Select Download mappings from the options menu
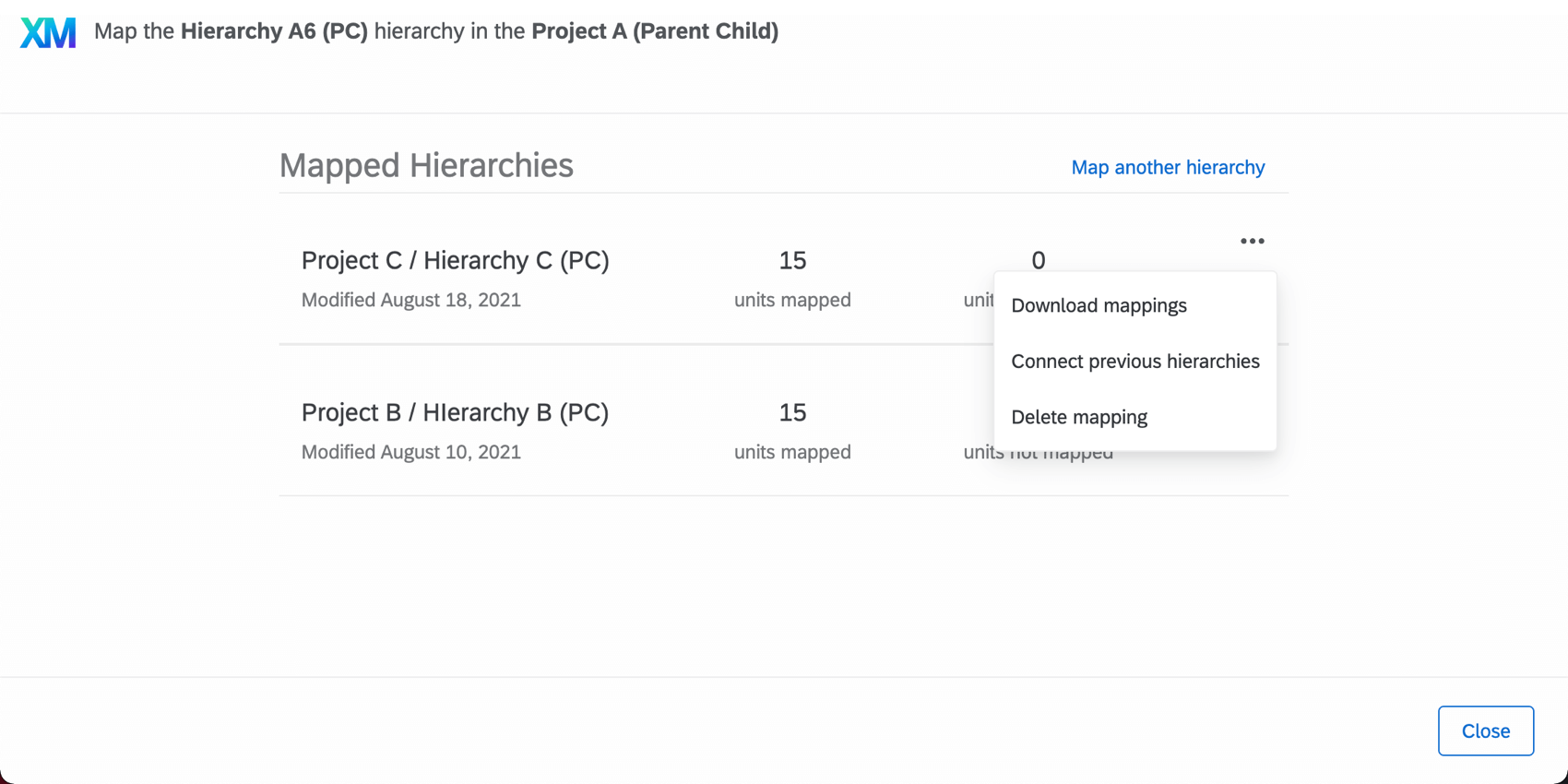 [1099, 305]
